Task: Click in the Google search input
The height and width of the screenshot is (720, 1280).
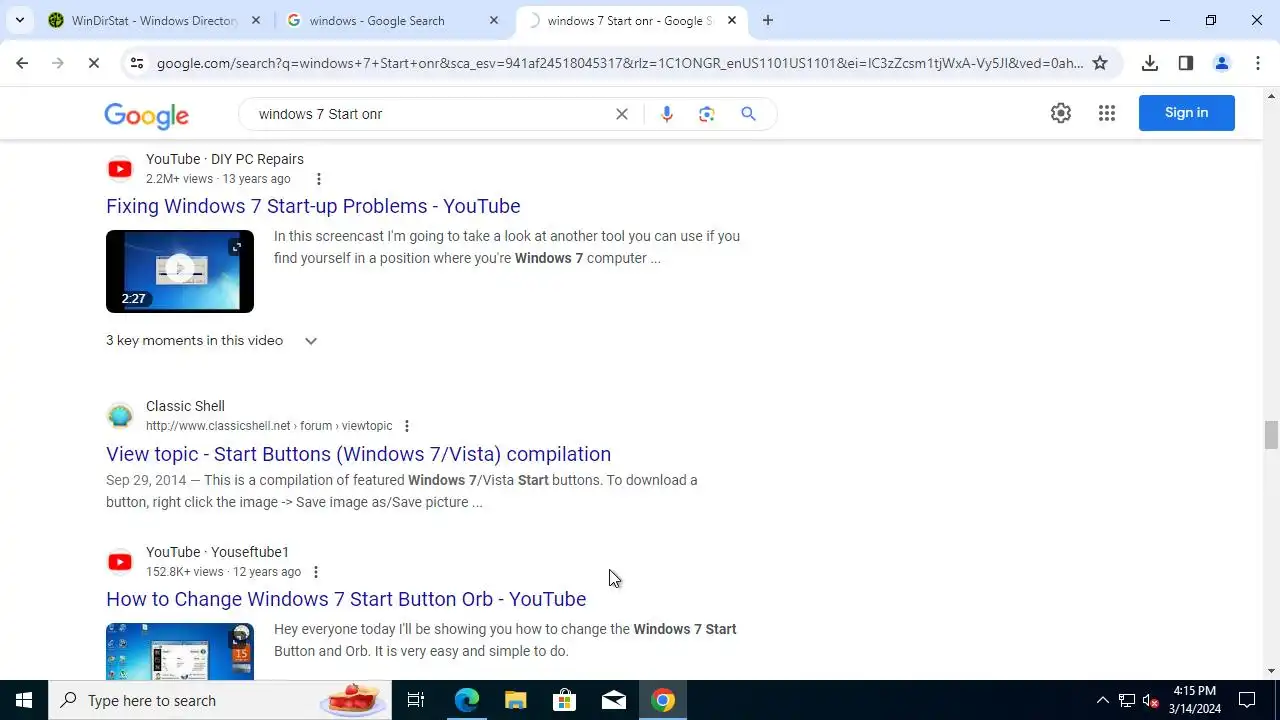Action: [430, 114]
